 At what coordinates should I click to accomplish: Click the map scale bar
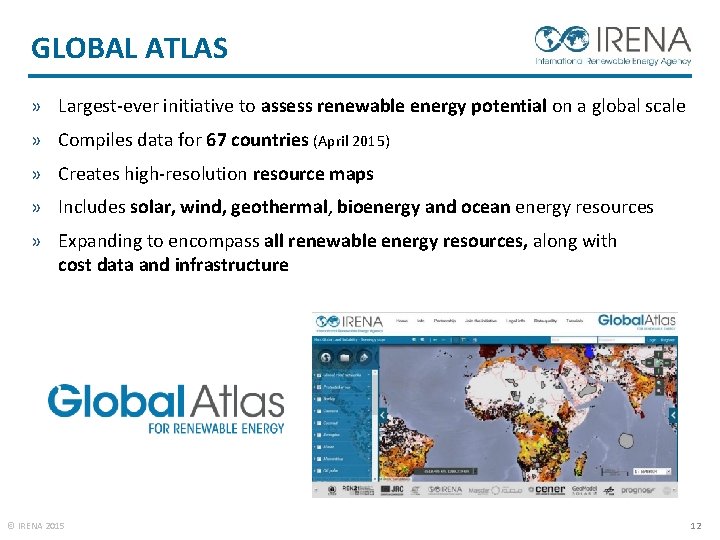click(615, 472)
